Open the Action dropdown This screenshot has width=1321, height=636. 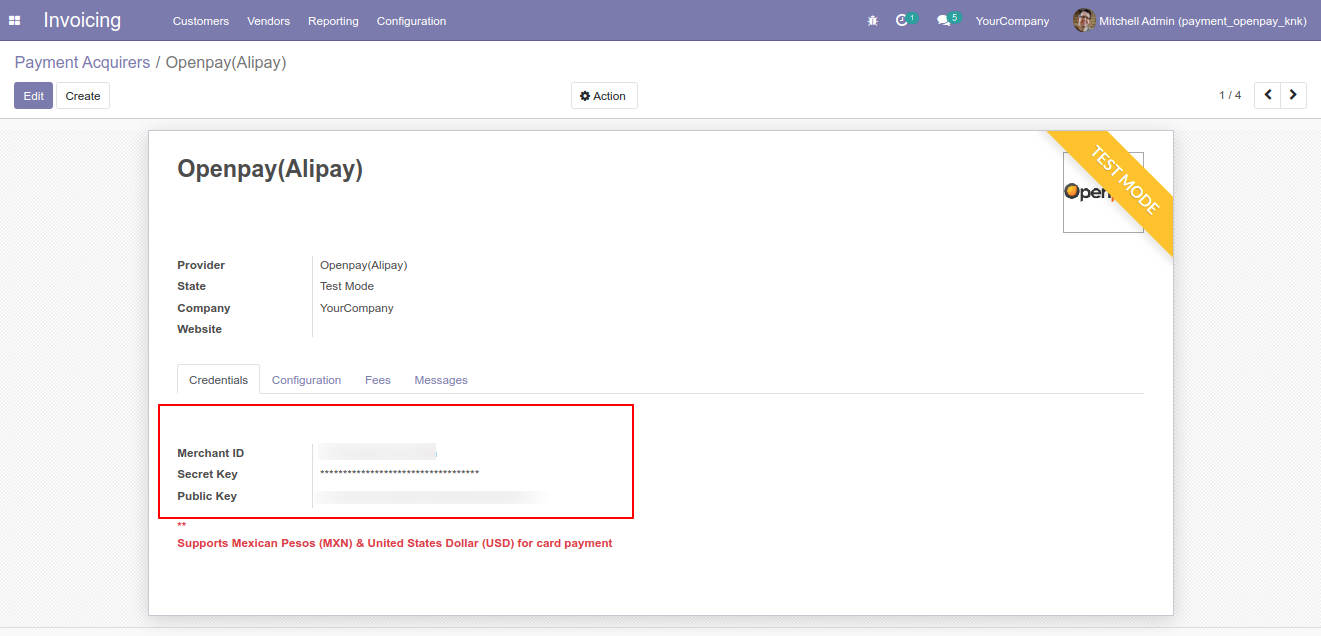(x=604, y=96)
